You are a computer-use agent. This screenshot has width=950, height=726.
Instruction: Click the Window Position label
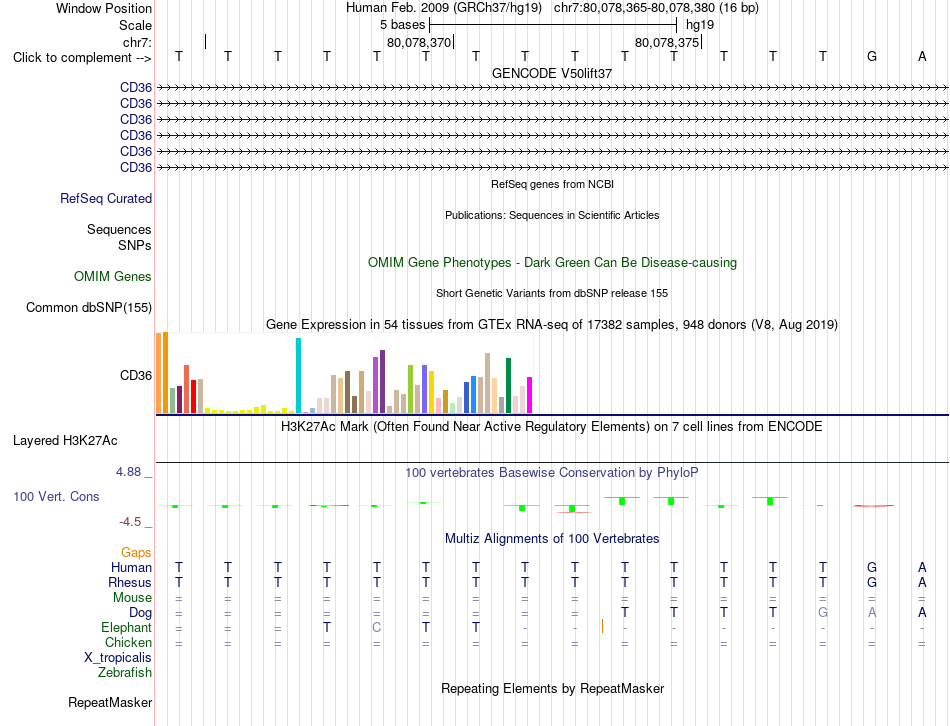tap(104, 8)
